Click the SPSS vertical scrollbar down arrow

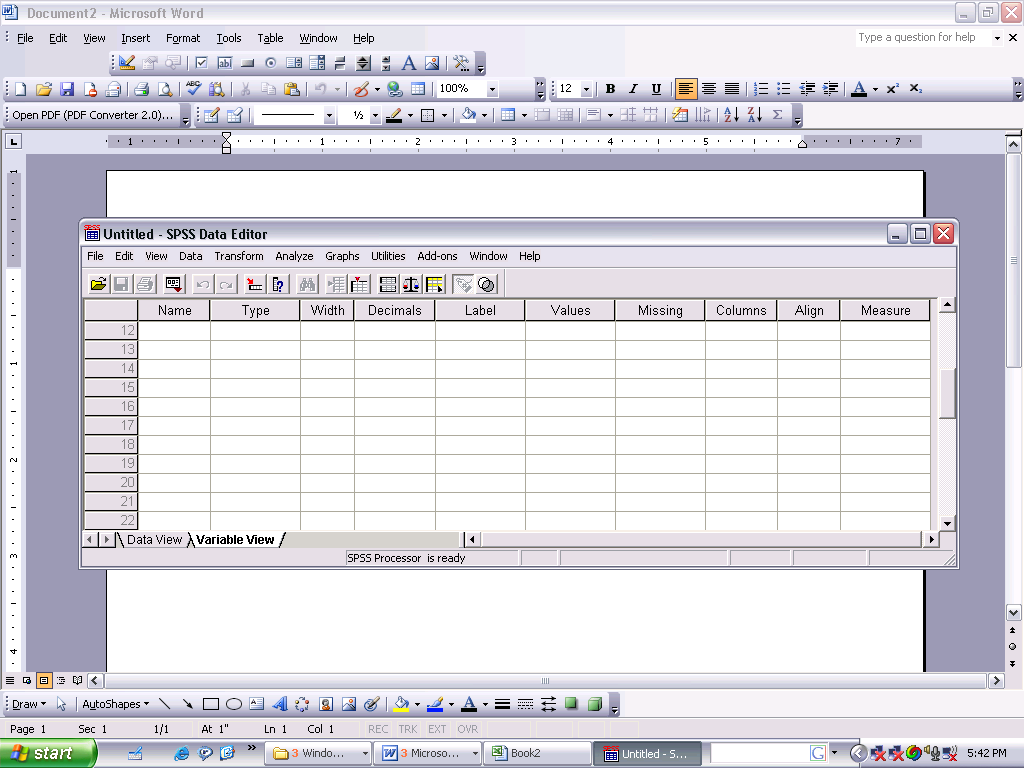pyautogui.click(x=947, y=524)
